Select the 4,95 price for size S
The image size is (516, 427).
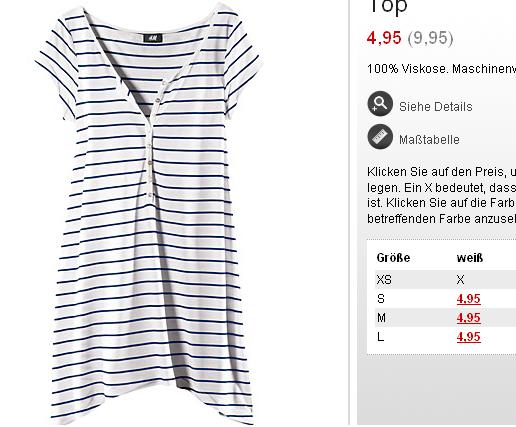tap(469, 299)
